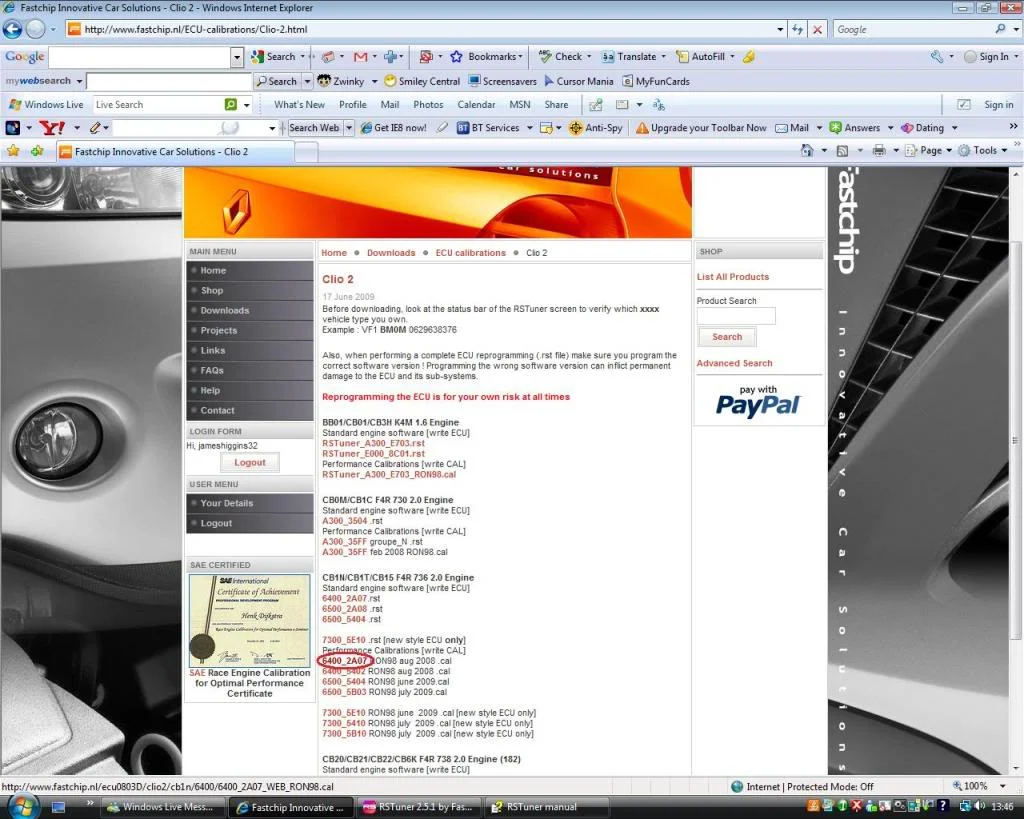The image size is (1024, 819).
Task: Click Get IE8 now toolbar button
Action: click(394, 128)
